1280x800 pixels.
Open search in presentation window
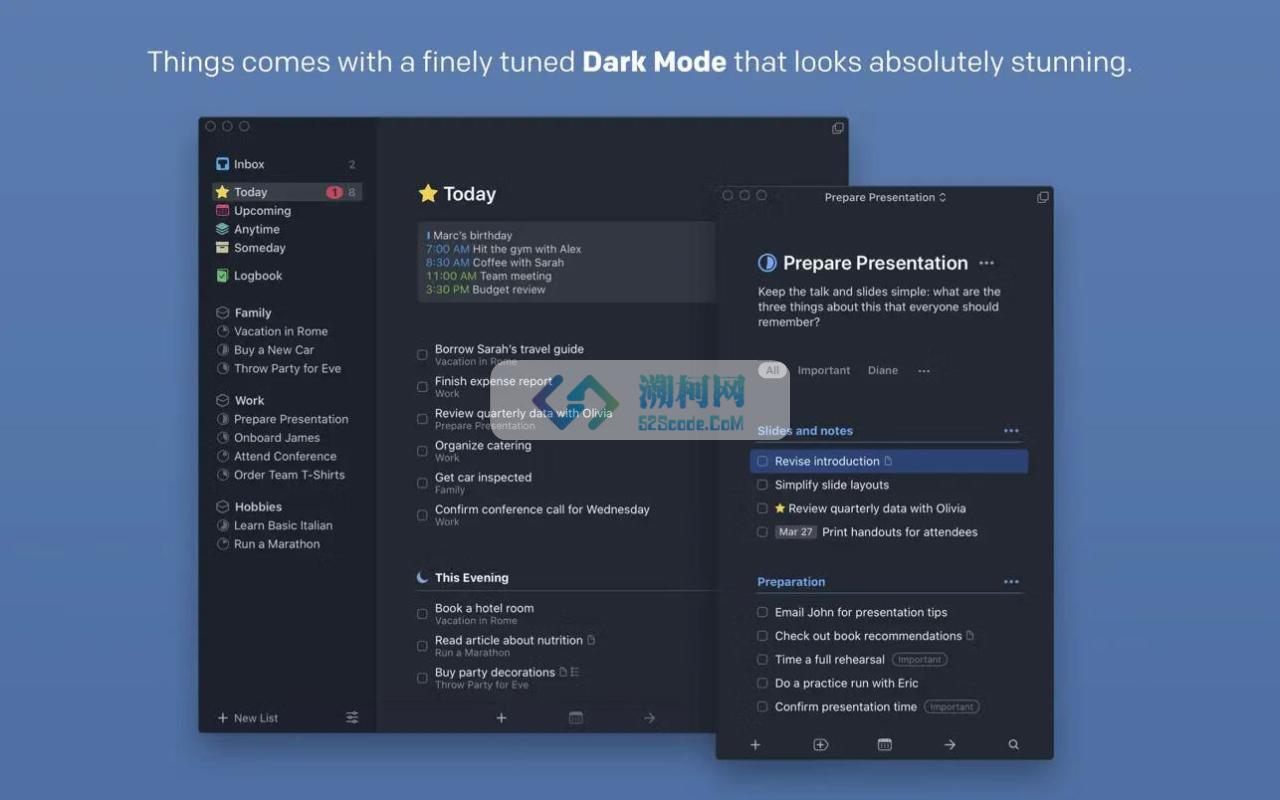[1014, 745]
